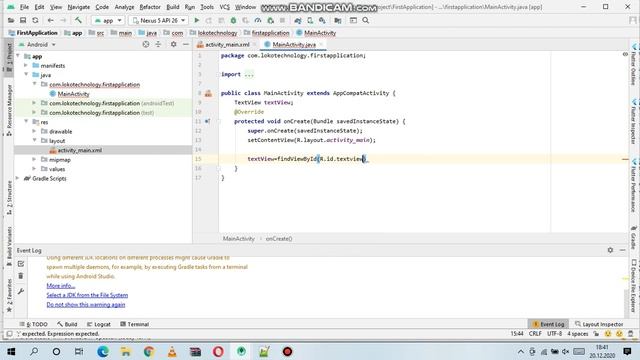Open the Navigate menu
Image resolution: width=640 pixels, height=360 pixels.
(x=78, y=7)
